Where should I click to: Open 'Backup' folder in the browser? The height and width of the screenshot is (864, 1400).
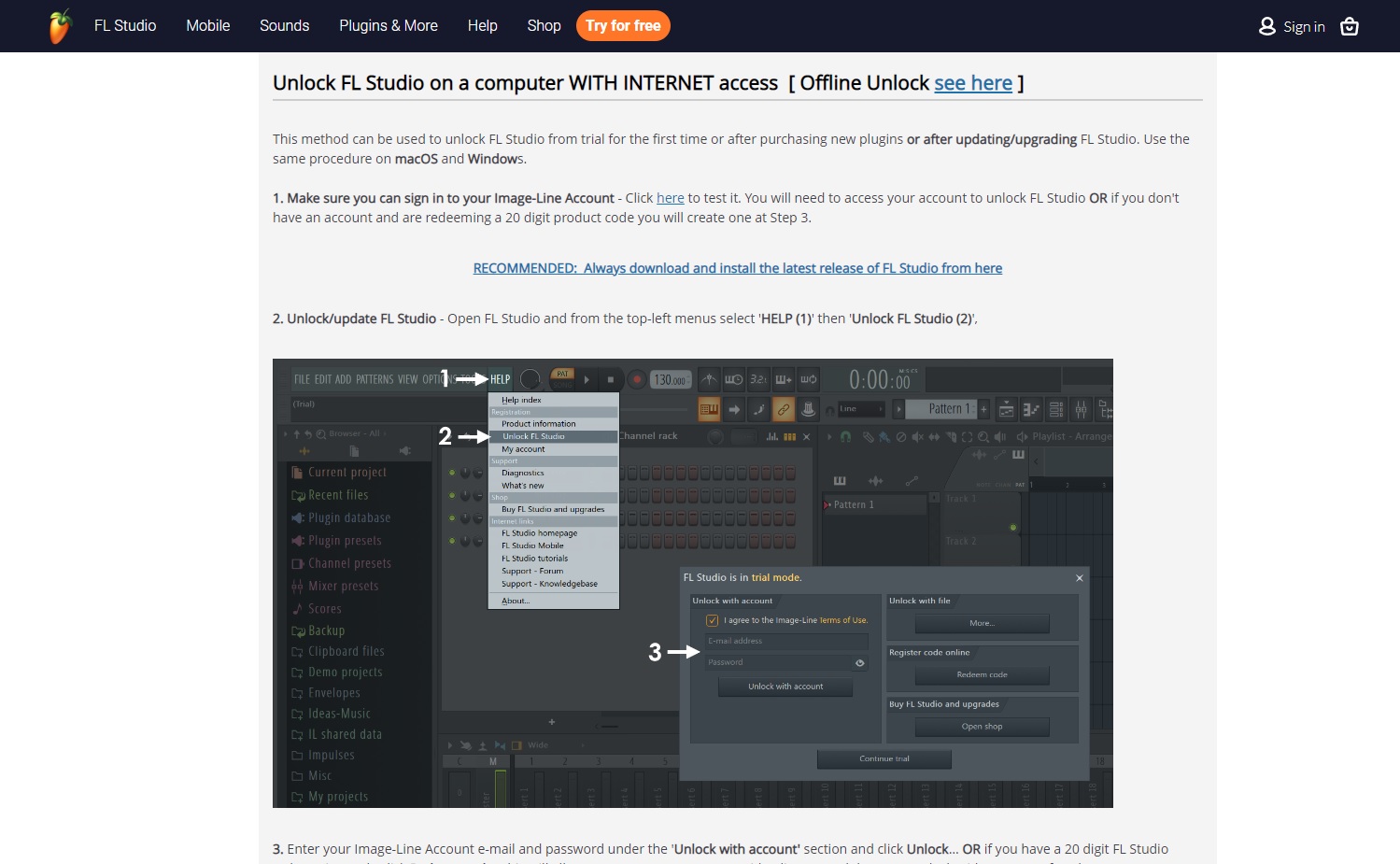pyautogui.click(x=318, y=631)
